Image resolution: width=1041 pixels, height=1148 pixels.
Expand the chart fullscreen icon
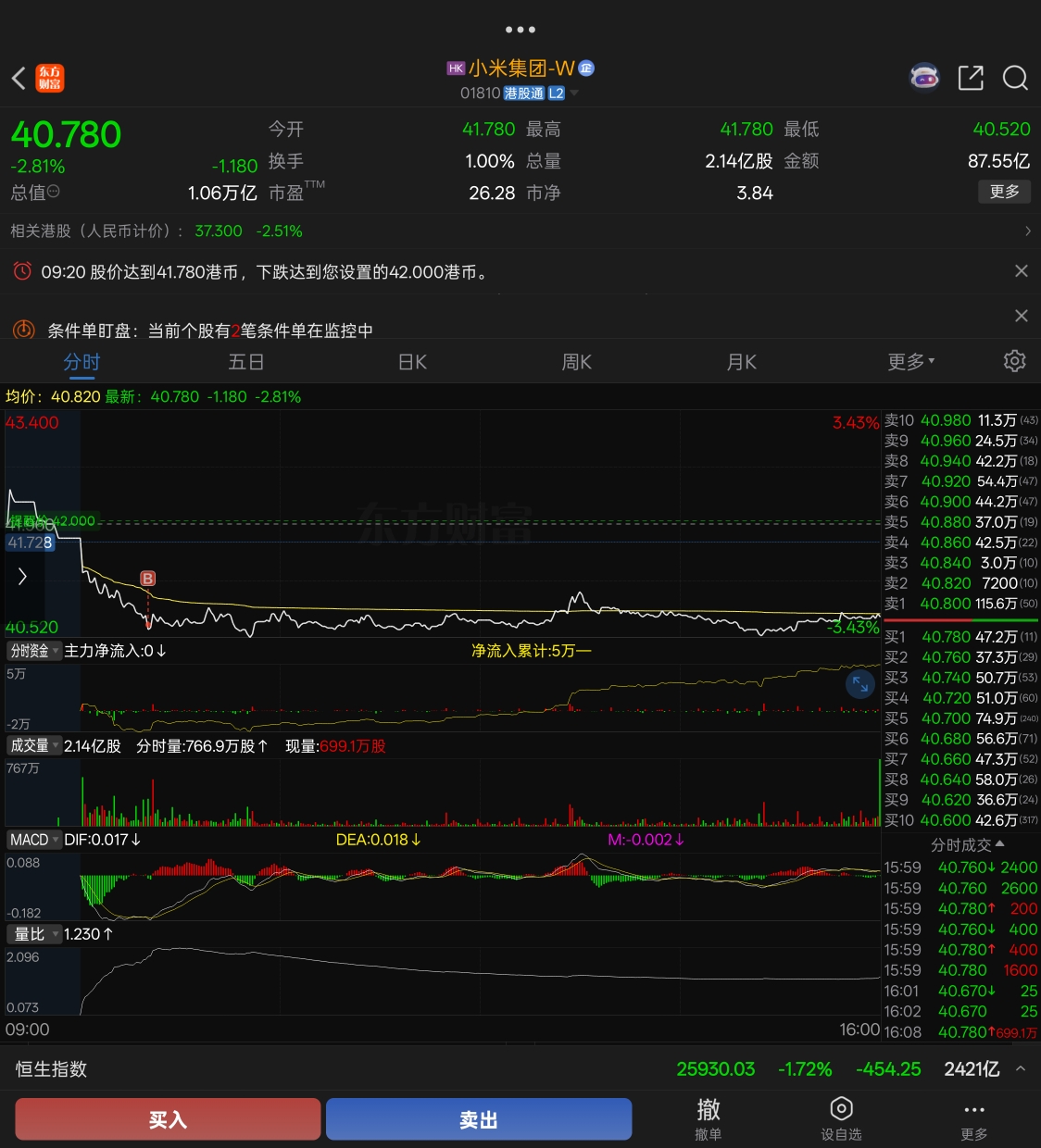[860, 684]
